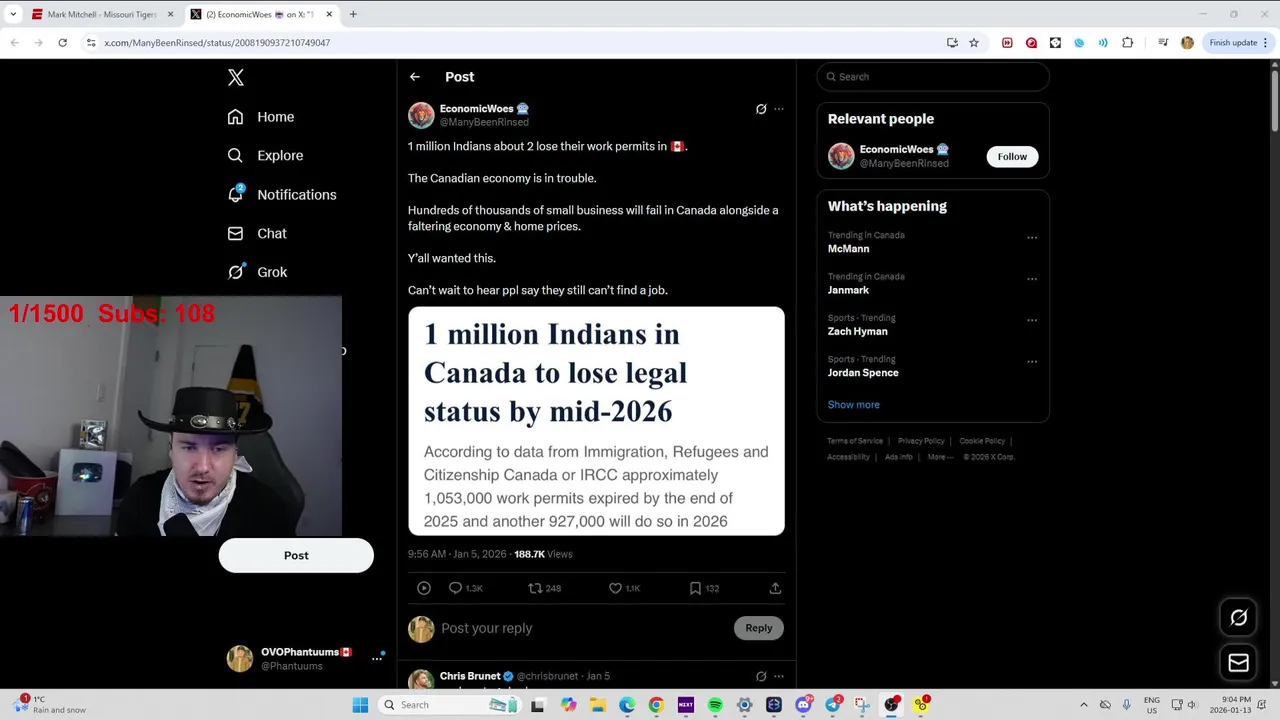Open McMann trending topic
Screen dimensions: 1280x720
click(x=848, y=249)
